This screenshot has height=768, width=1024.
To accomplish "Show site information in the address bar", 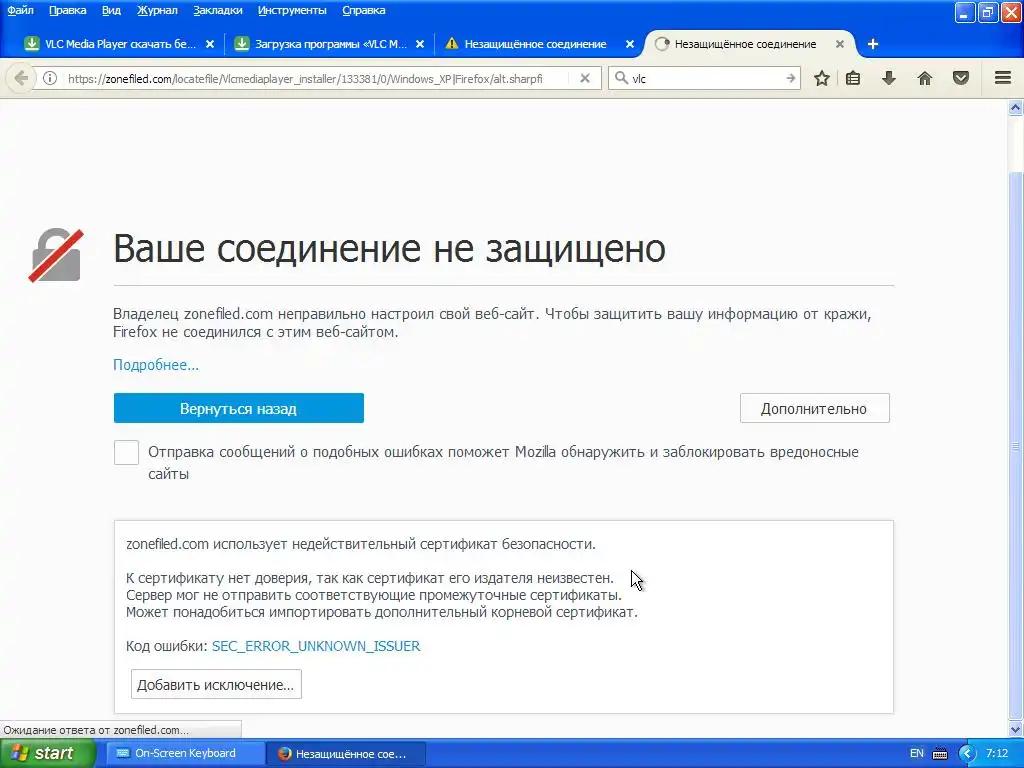I will tap(50, 78).
